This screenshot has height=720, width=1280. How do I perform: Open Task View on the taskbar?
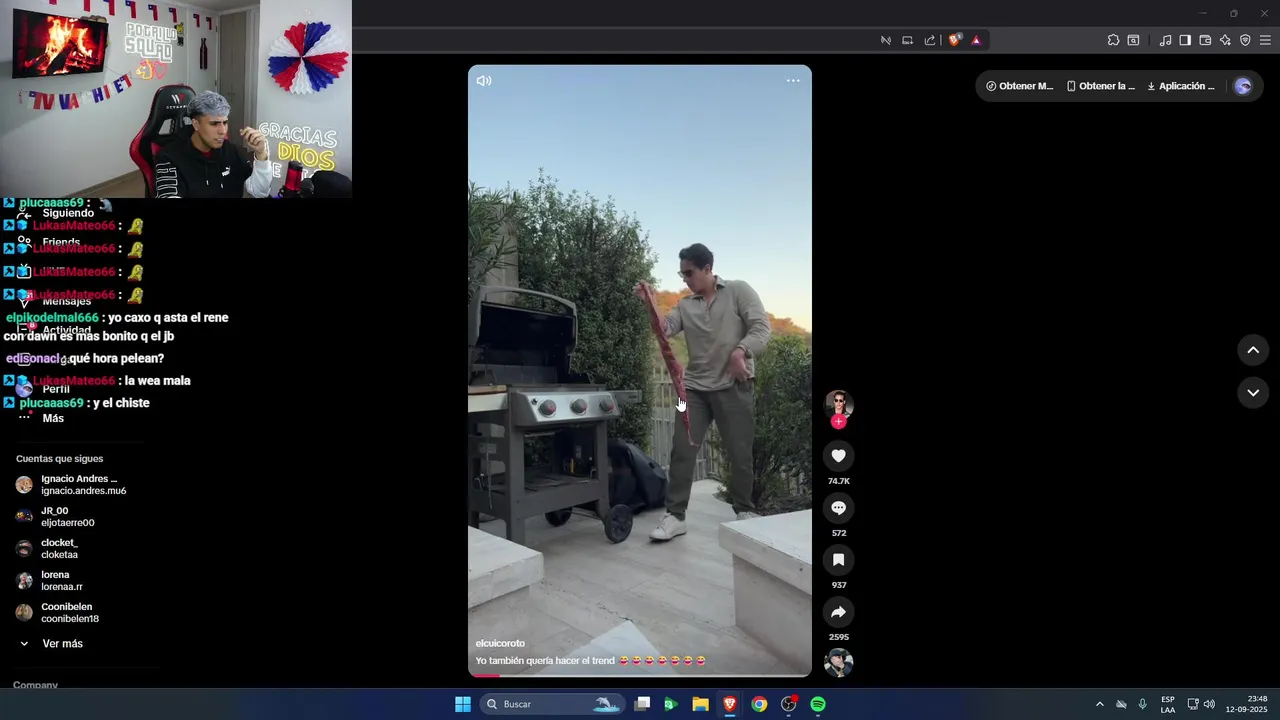(643, 704)
